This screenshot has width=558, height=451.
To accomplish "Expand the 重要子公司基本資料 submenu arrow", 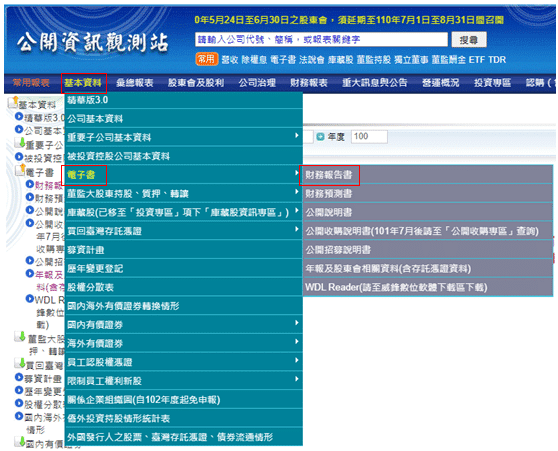I will 296,136.
